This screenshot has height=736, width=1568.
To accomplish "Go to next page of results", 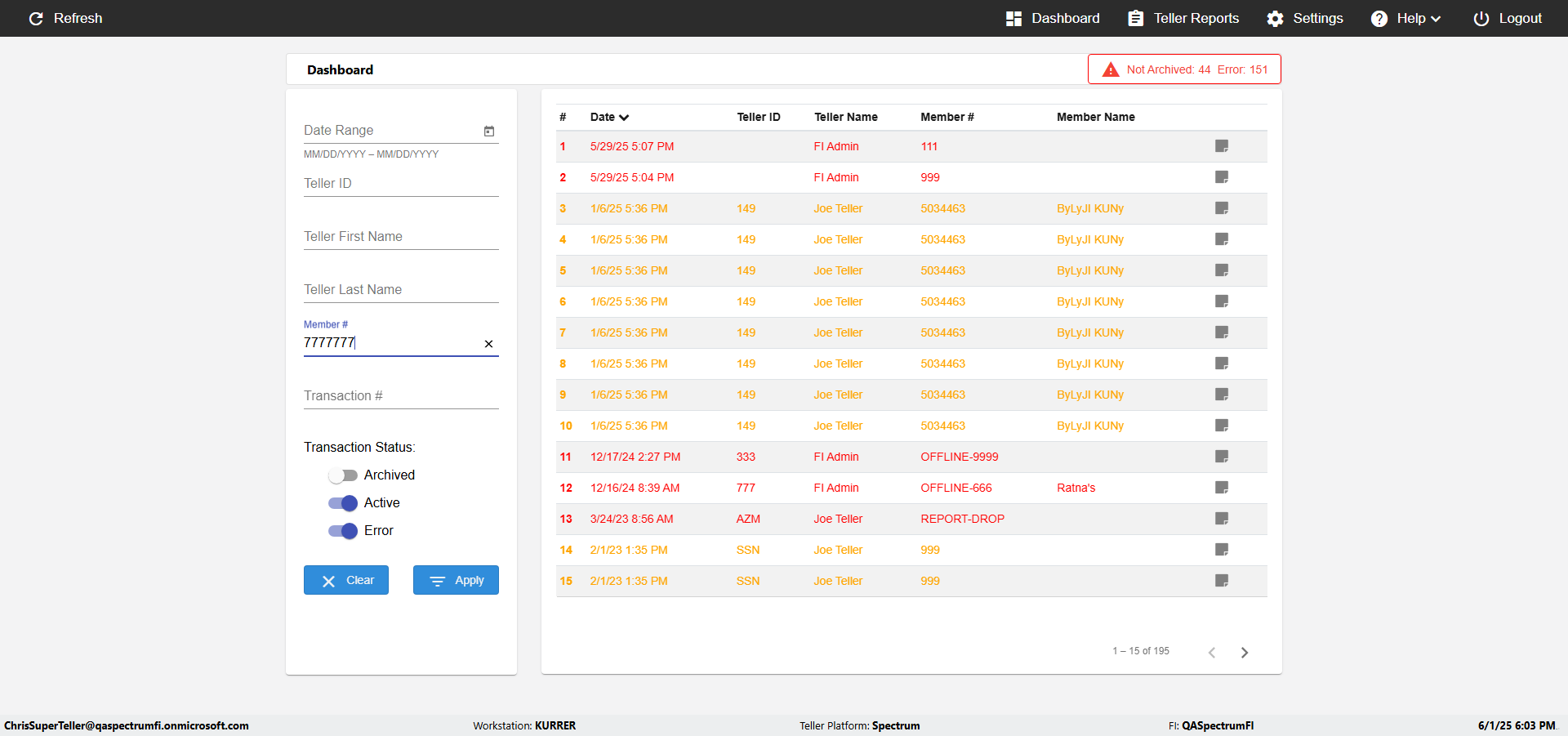I will 1245,652.
